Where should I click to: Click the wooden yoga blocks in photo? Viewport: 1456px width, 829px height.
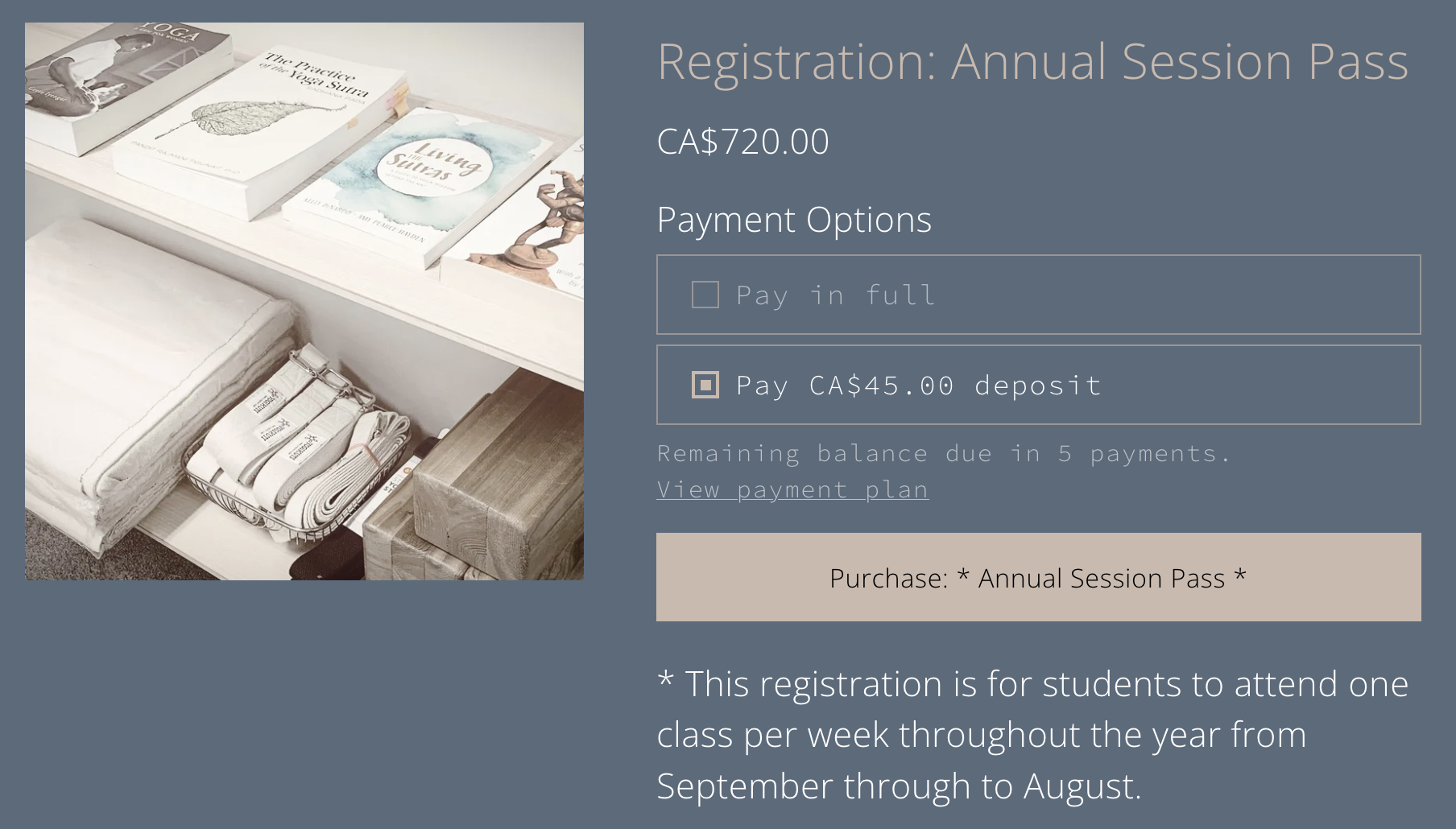[x=479, y=475]
